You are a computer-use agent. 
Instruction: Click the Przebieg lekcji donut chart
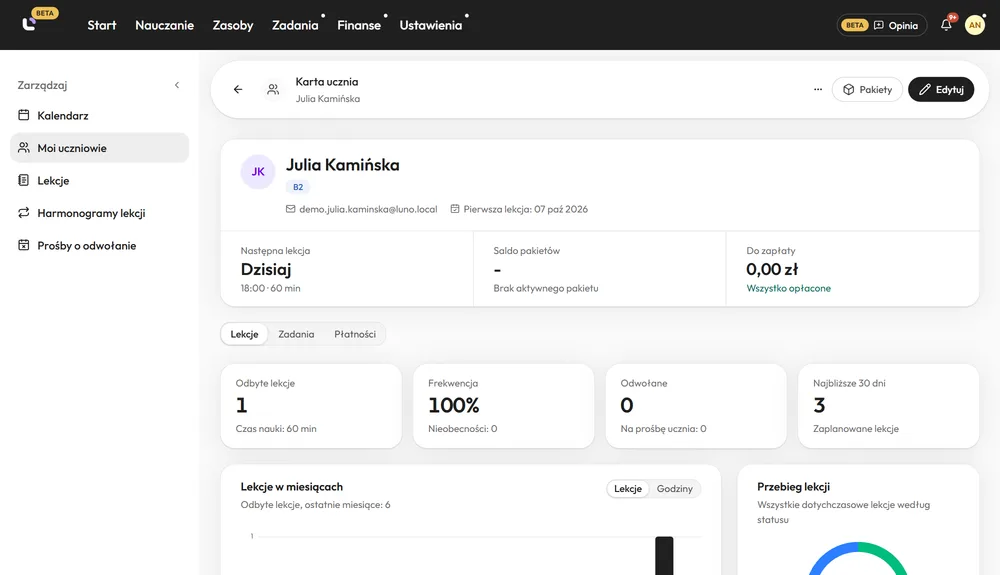[x=858, y=558]
